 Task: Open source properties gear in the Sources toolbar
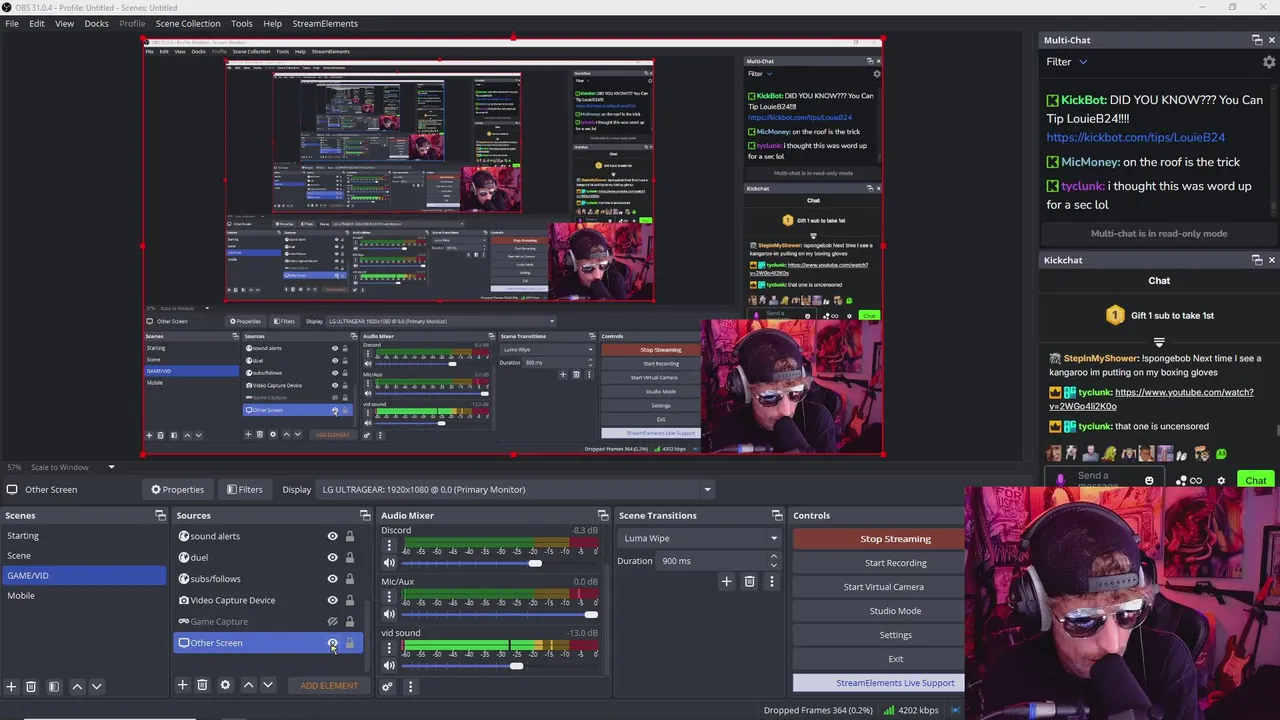pyautogui.click(x=225, y=685)
